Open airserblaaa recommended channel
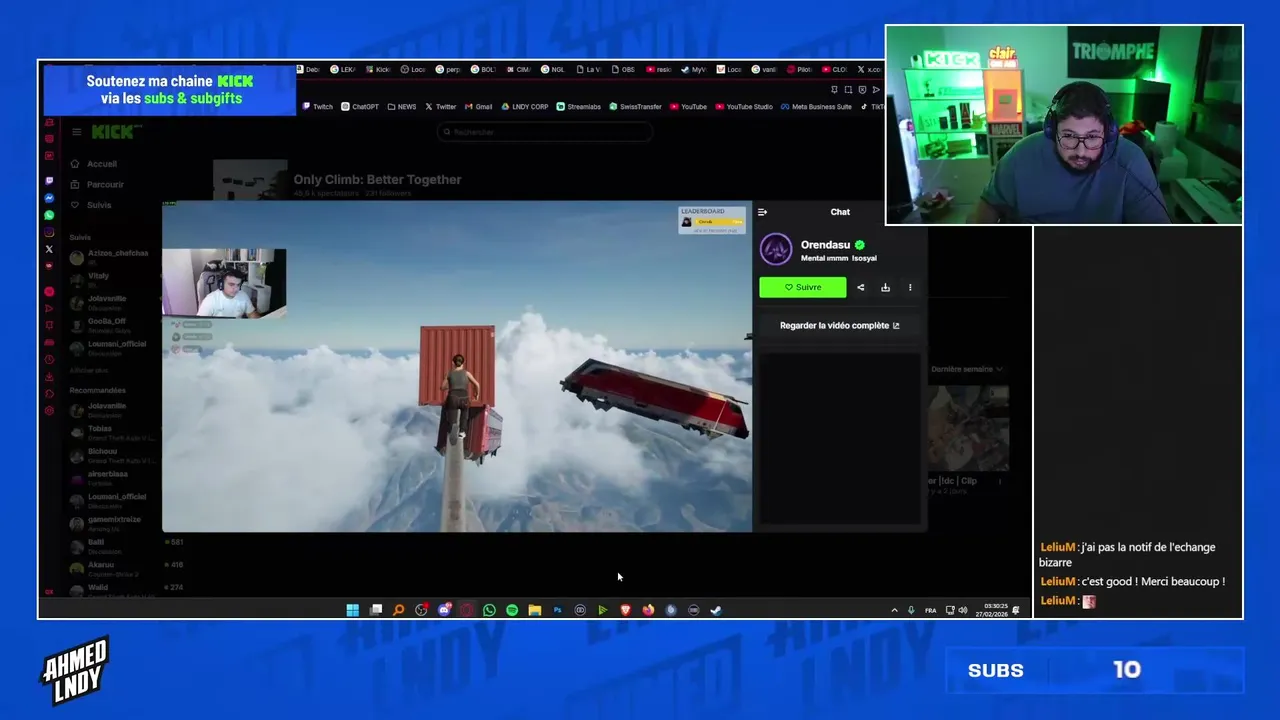The image size is (1280, 720). coord(110,478)
